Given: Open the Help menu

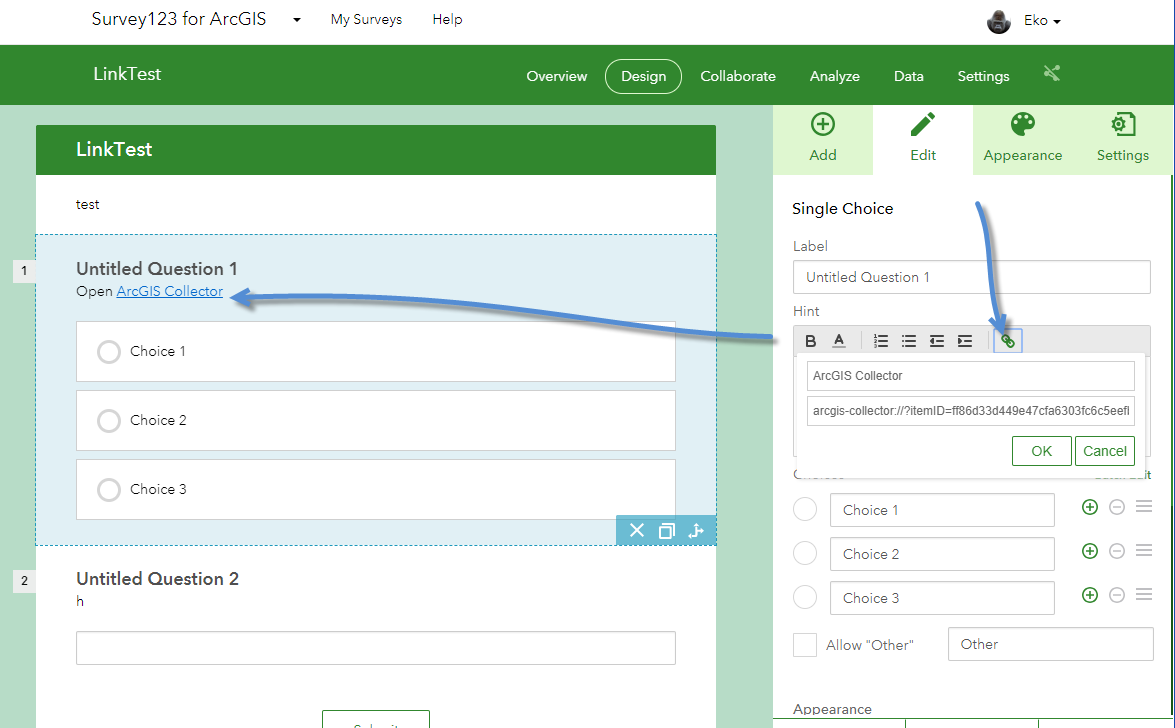Looking at the screenshot, I should (447, 19).
